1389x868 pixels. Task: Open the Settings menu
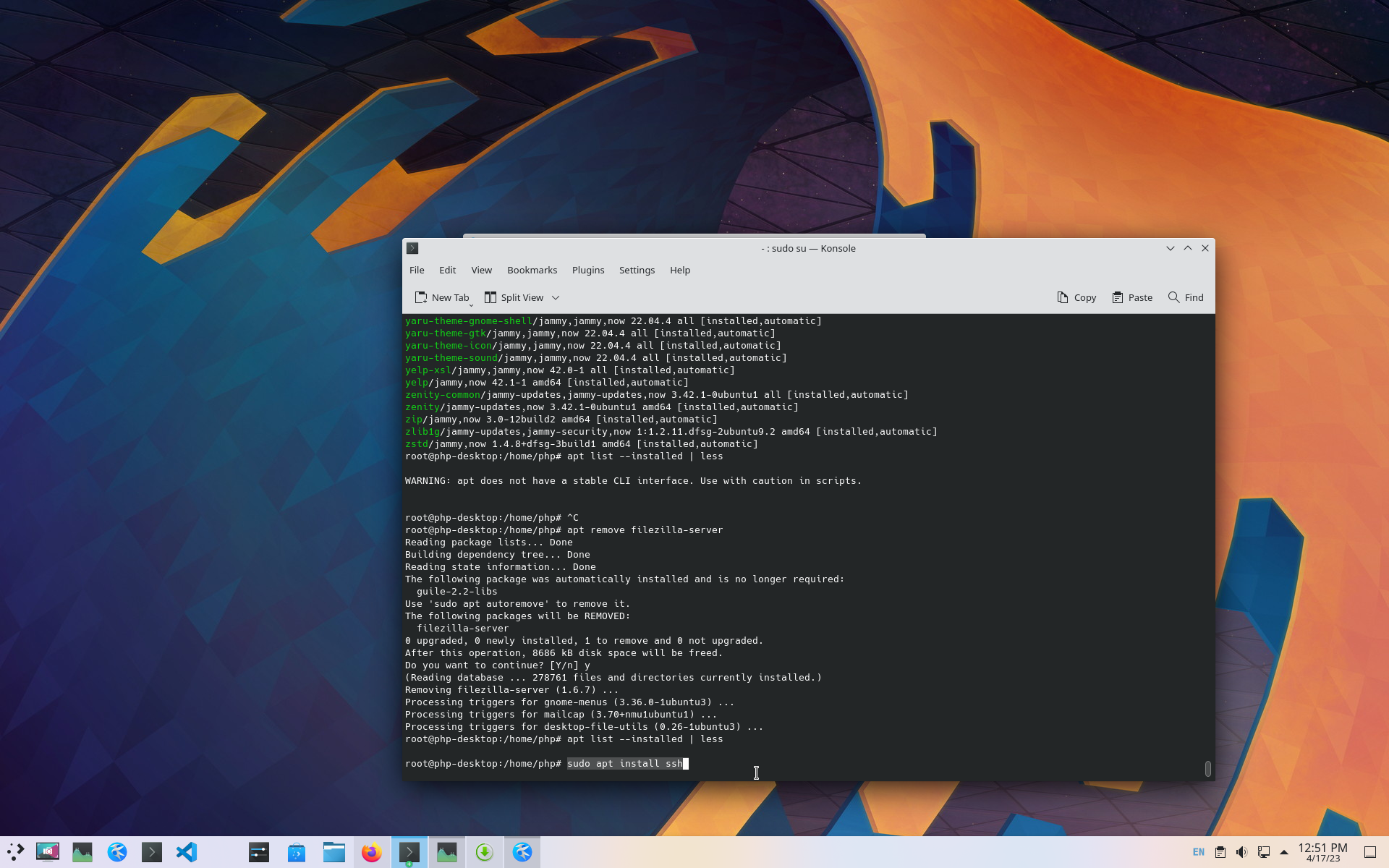point(637,270)
